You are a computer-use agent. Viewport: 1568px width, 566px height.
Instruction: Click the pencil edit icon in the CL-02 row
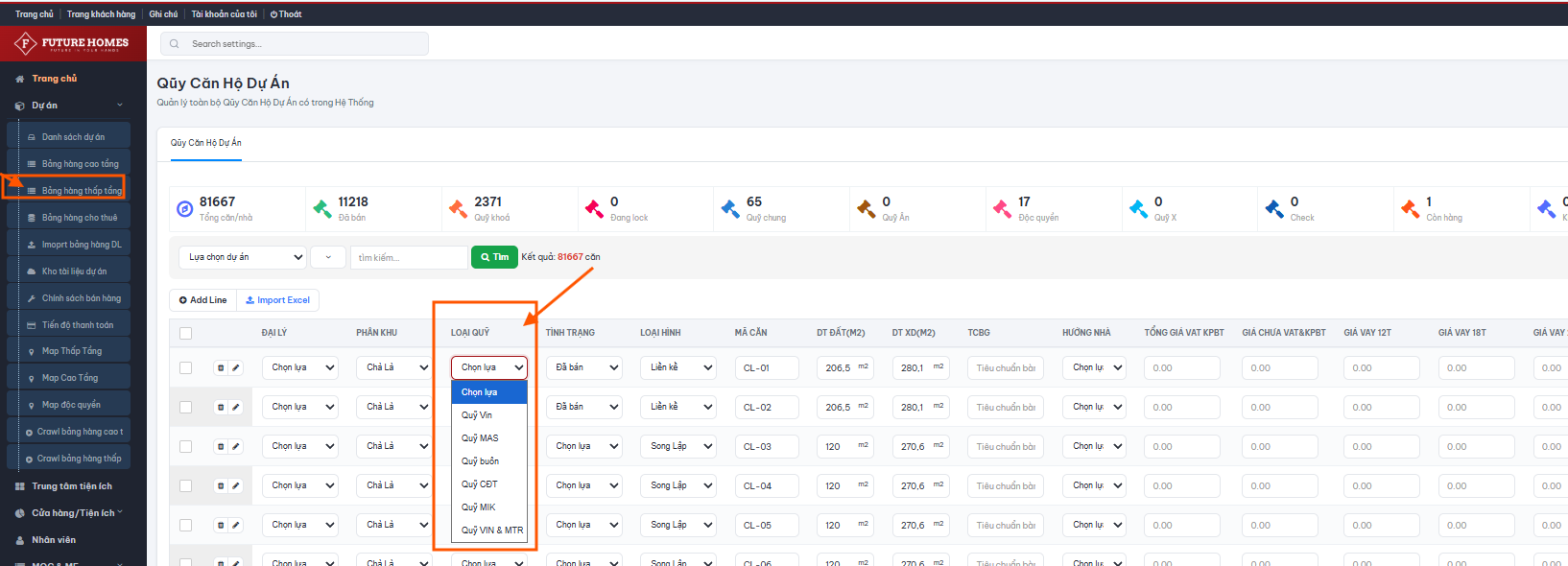pos(236,407)
